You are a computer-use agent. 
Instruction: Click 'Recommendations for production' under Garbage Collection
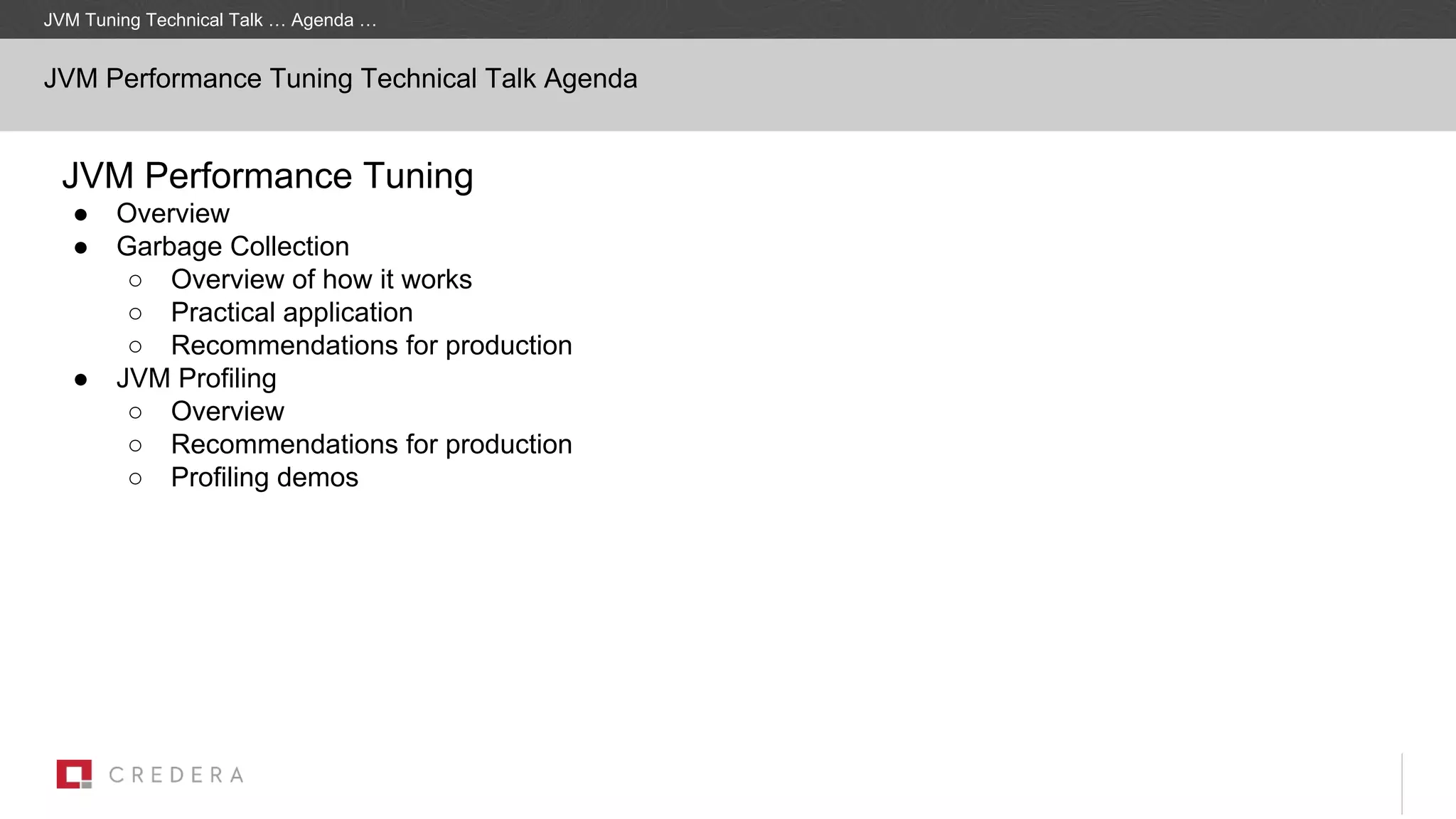[371, 346]
